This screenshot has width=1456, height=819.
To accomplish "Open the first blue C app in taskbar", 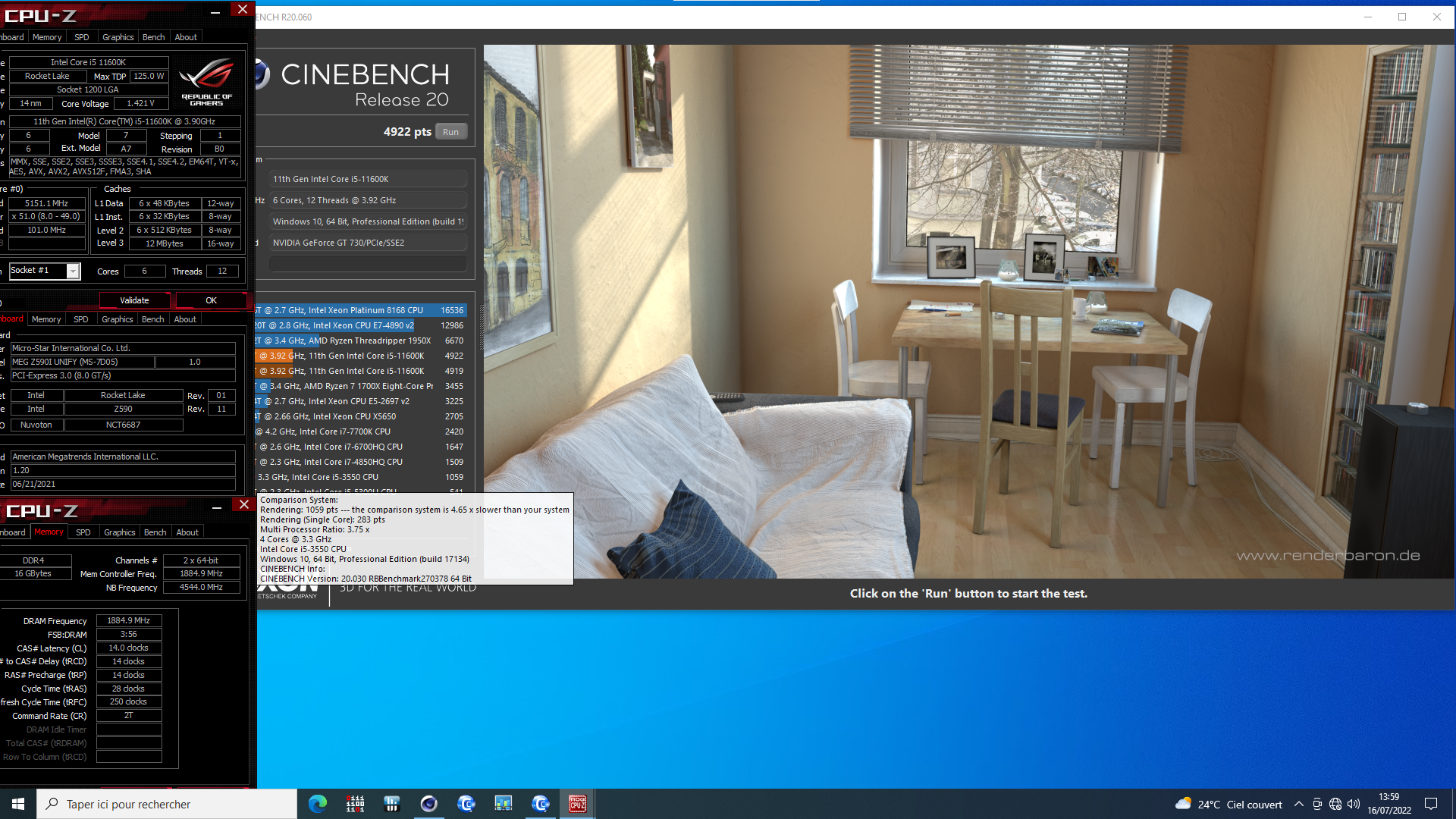I will (x=466, y=804).
